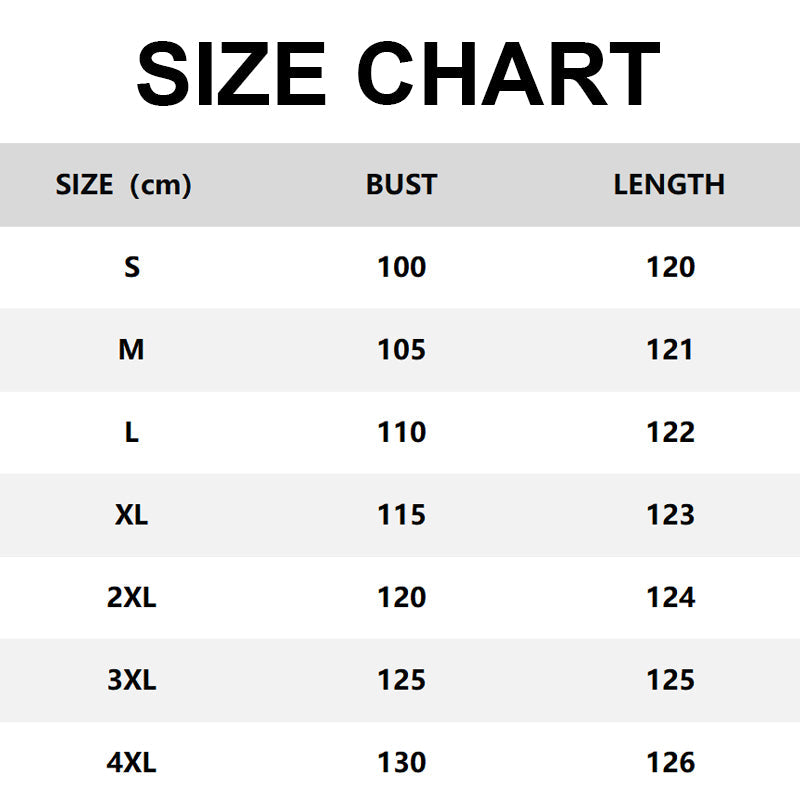
Task: Click the 3XL size row label
Action: (x=132, y=680)
